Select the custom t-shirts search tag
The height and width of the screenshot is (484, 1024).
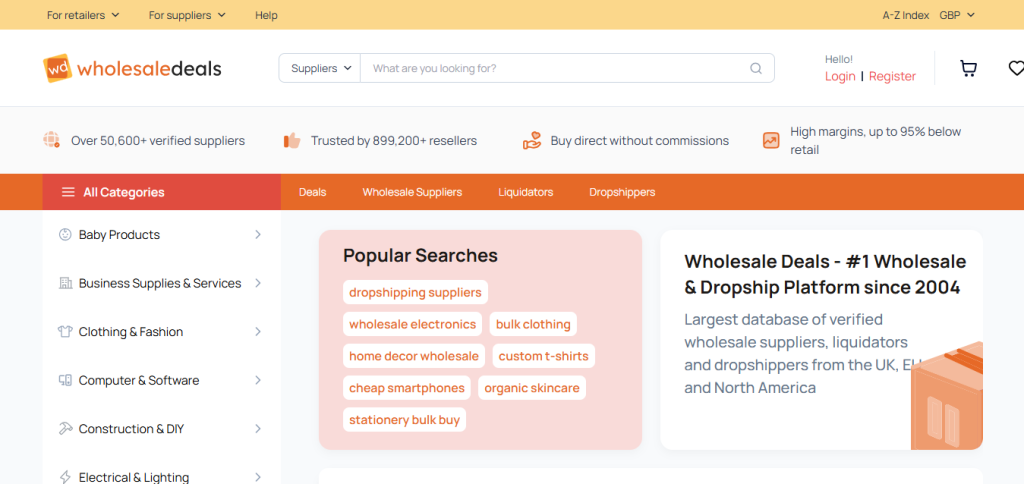click(x=543, y=356)
